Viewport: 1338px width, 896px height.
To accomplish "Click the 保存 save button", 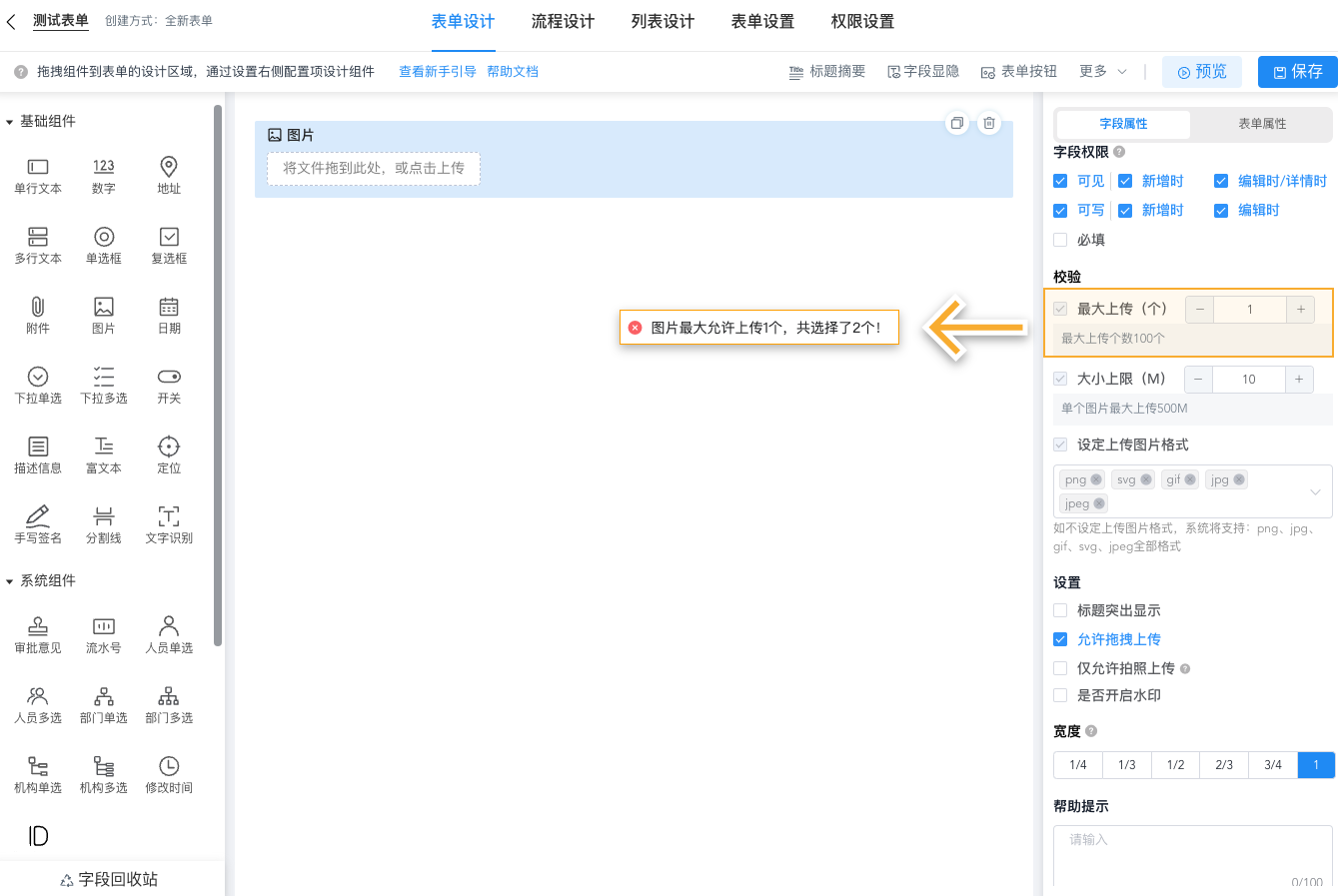I will 1297,71.
